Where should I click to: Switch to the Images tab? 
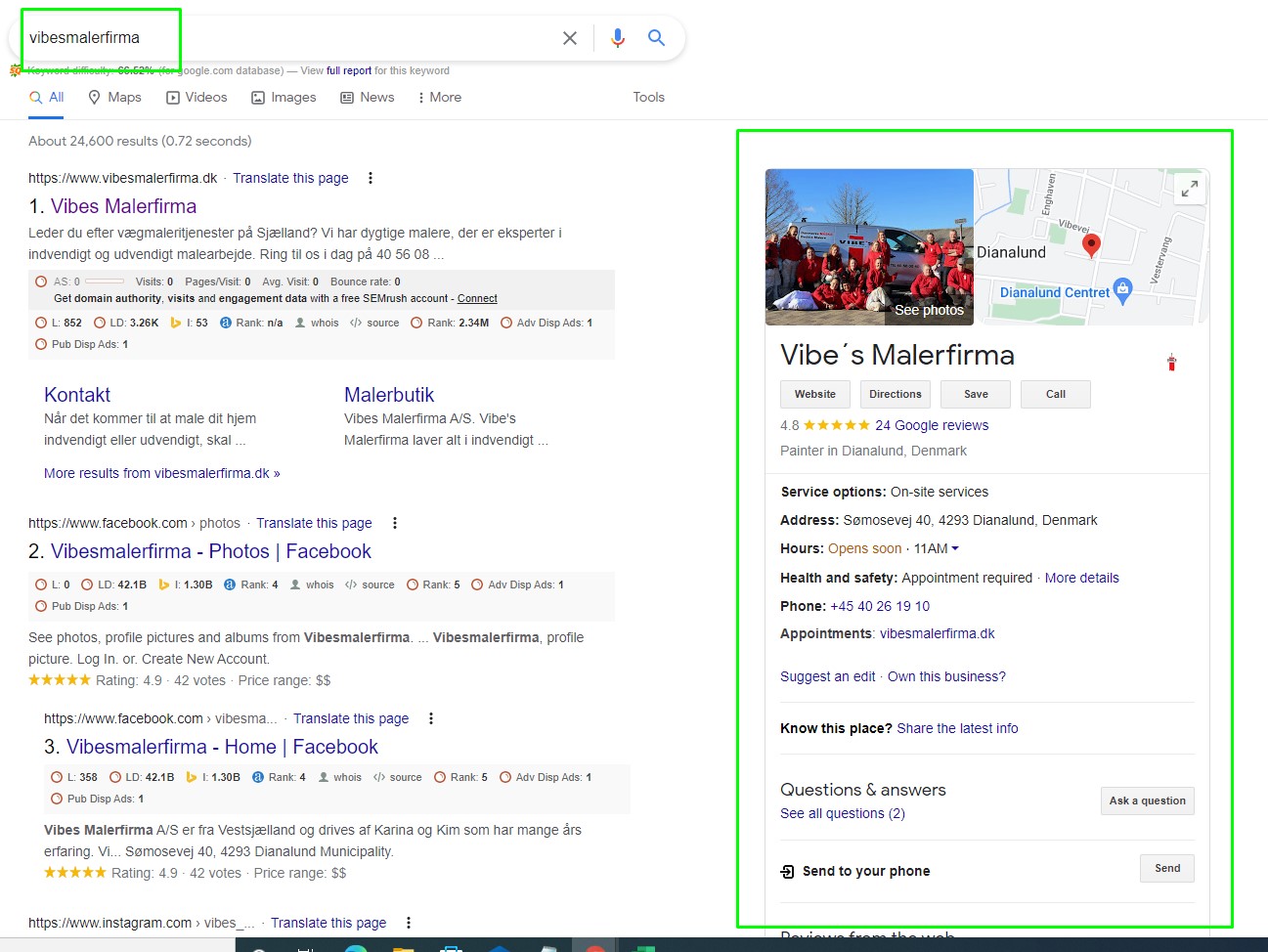pos(284,97)
